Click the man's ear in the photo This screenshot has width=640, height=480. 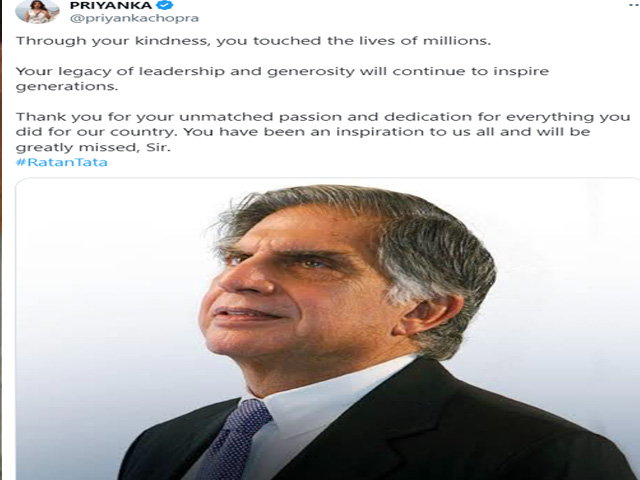[431, 314]
